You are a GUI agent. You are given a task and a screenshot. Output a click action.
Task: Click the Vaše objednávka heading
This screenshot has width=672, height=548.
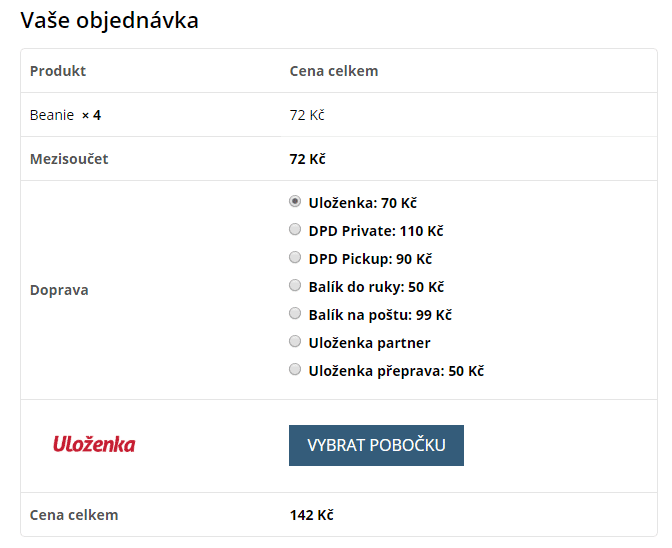110,21
